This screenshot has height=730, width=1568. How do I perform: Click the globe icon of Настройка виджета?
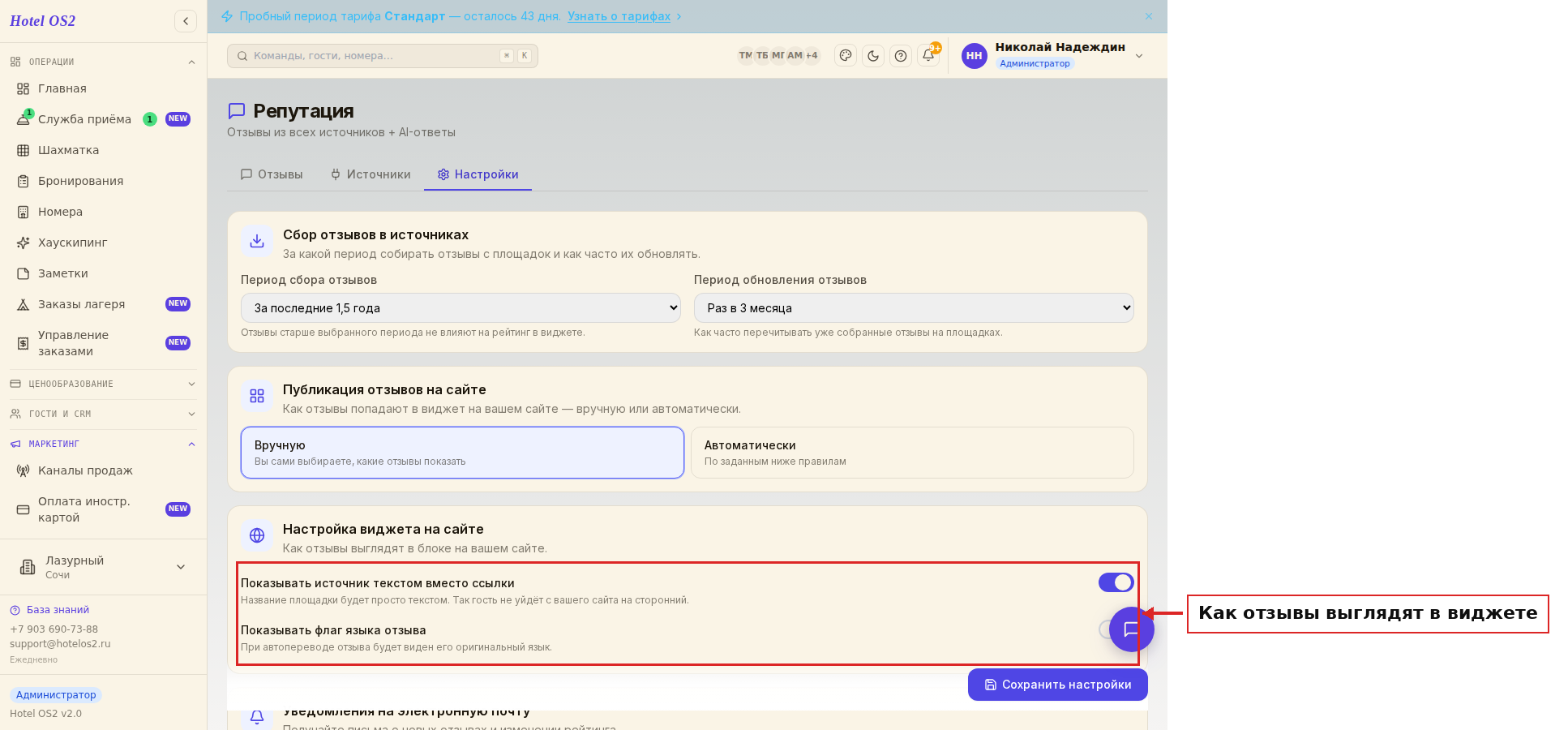click(x=257, y=535)
